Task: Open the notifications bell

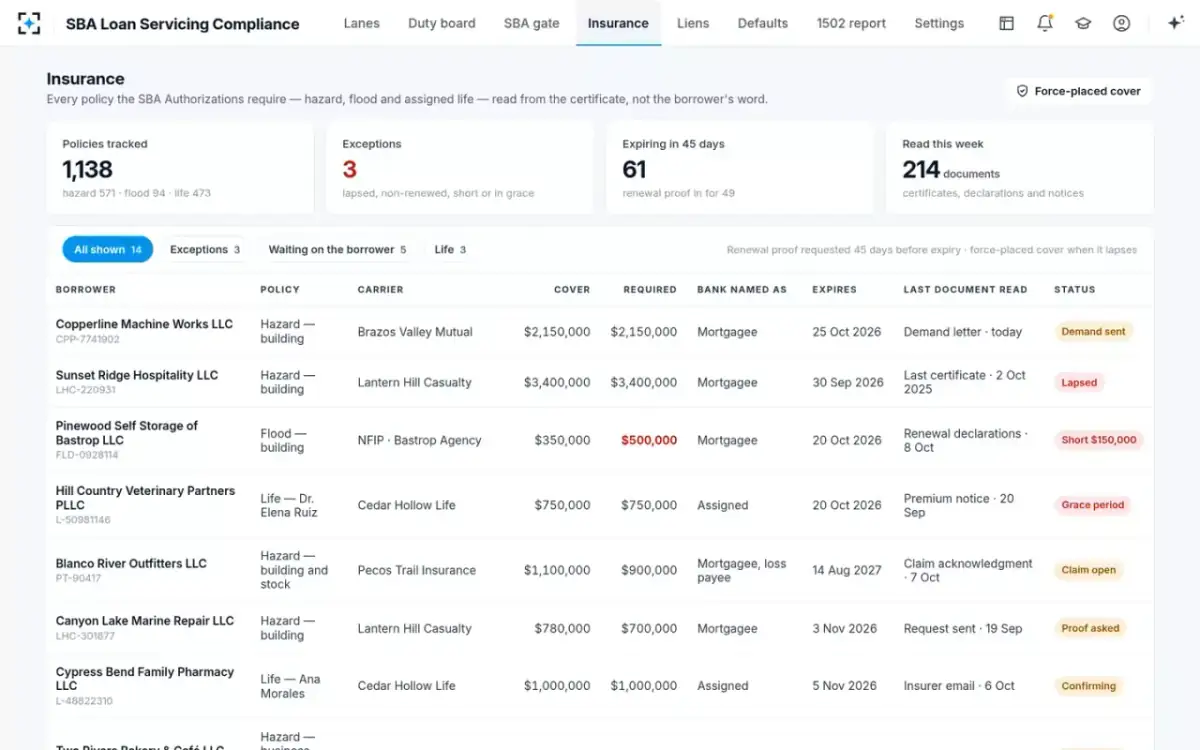Action: pyautogui.click(x=1045, y=23)
